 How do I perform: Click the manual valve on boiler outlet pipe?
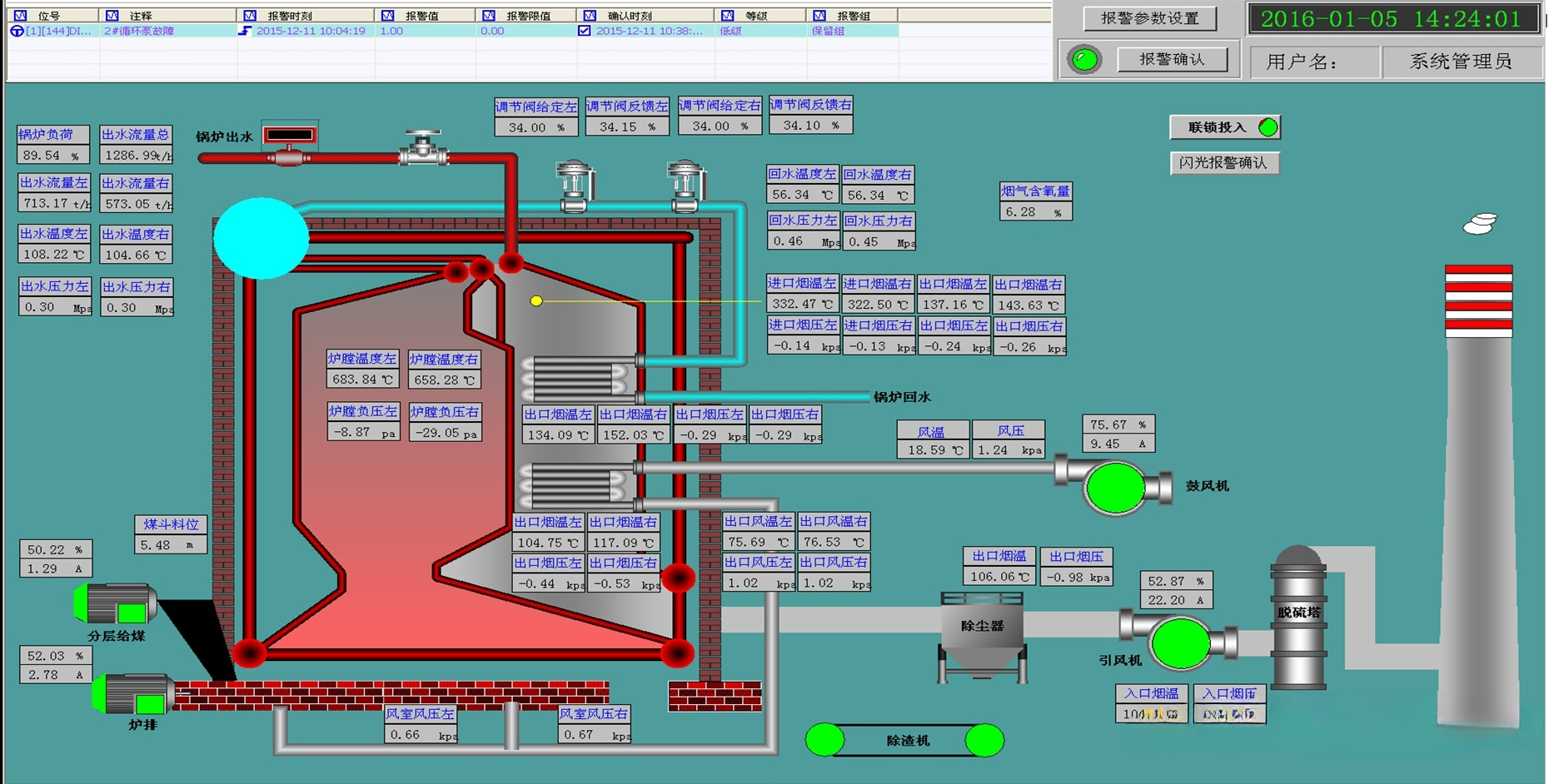423,149
